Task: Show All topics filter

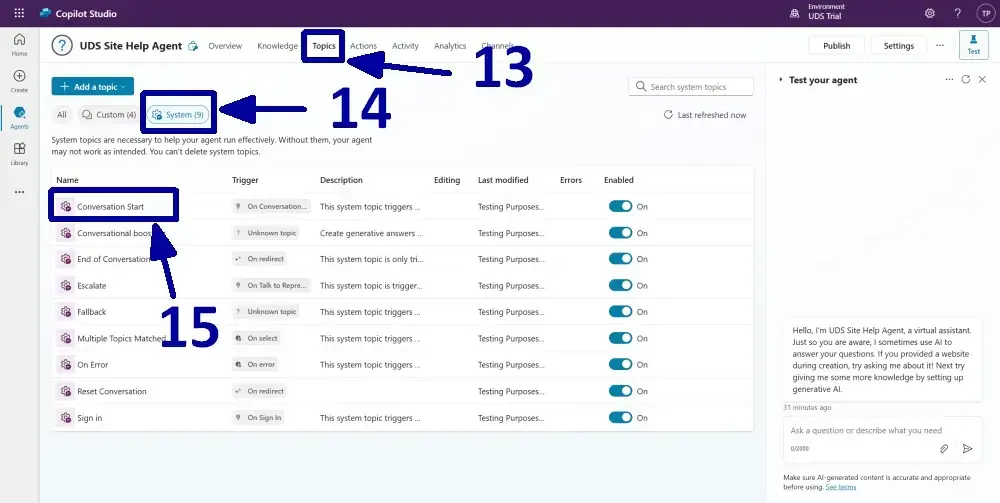Action: [61, 115]
